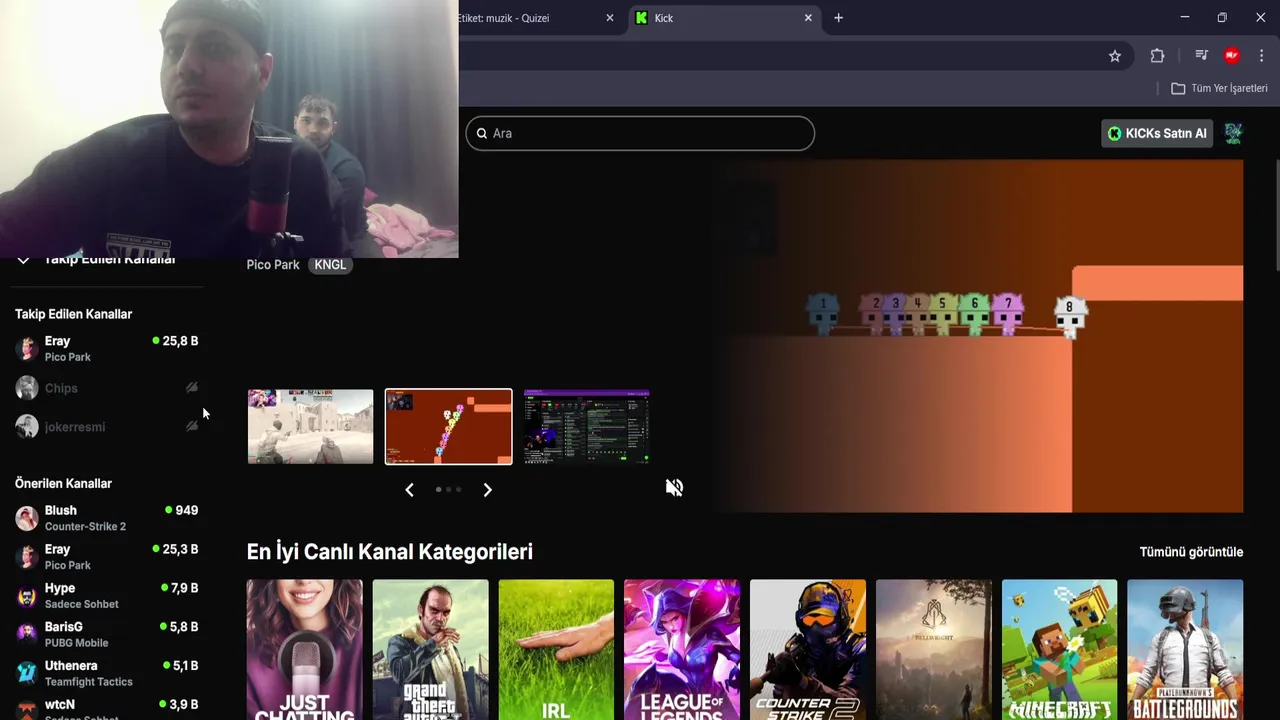Screen dimensions: 1280x720
Task: Open the PUBG Battlegrounds category card
Action: [1185, 650]
